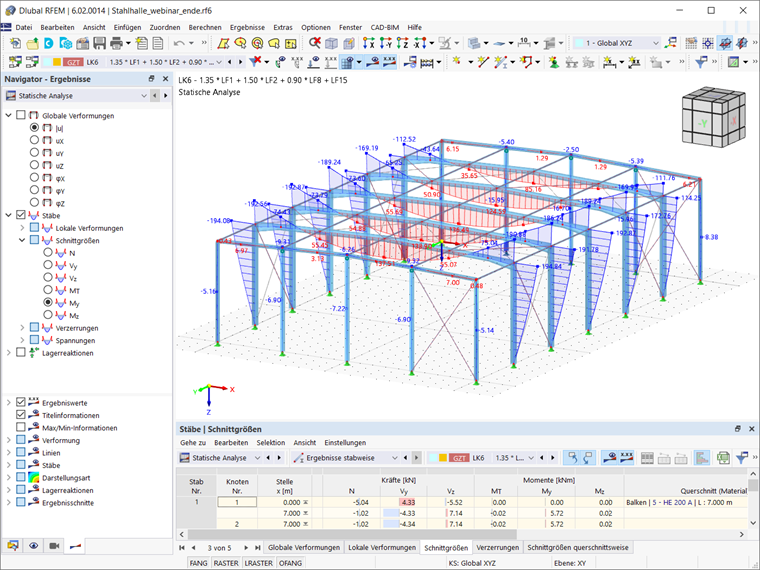
Task: Click the print icon in top toolbar
Action: (118, 44)
